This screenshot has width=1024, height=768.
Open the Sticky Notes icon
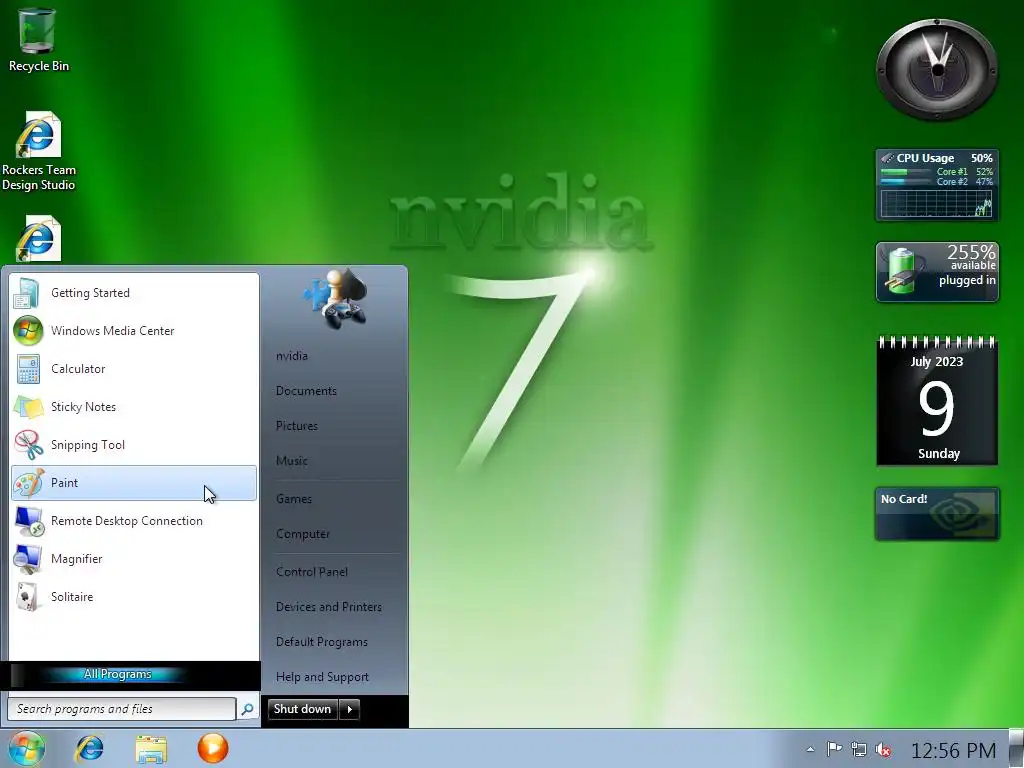point(29,407)
